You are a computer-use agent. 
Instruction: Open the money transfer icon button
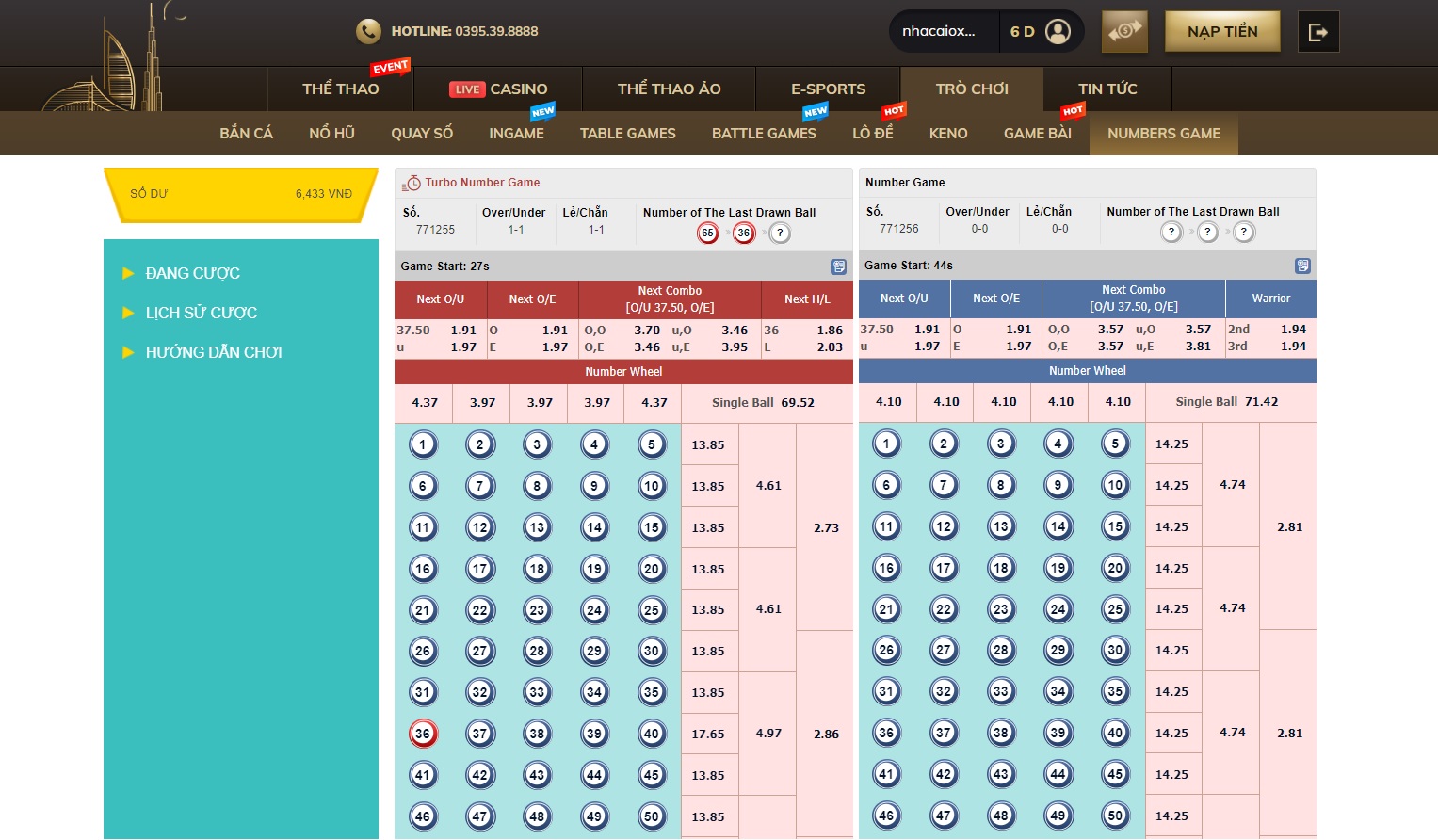pyautogui.click(x=1124, y=31)
